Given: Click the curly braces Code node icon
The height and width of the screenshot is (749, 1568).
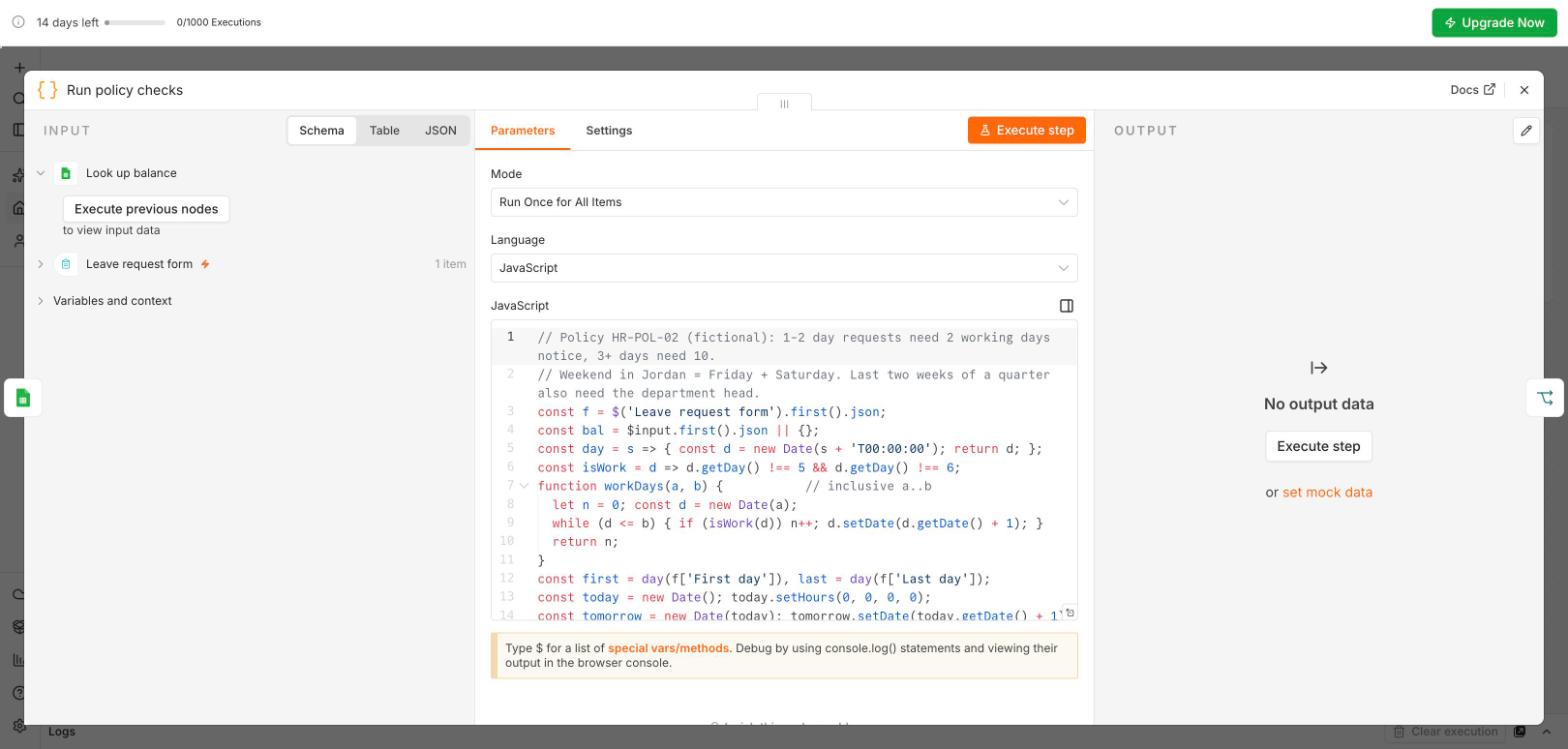Looking at the screenshot, I should [x=46, y=90].
